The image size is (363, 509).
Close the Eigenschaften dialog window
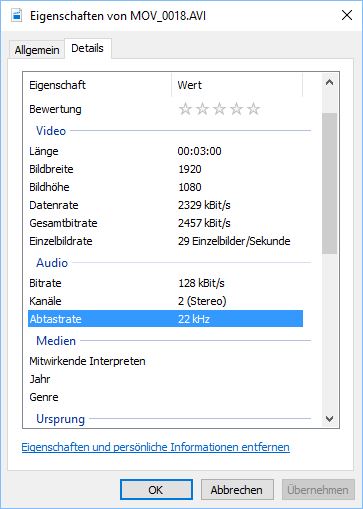click(x=347, y=15)
